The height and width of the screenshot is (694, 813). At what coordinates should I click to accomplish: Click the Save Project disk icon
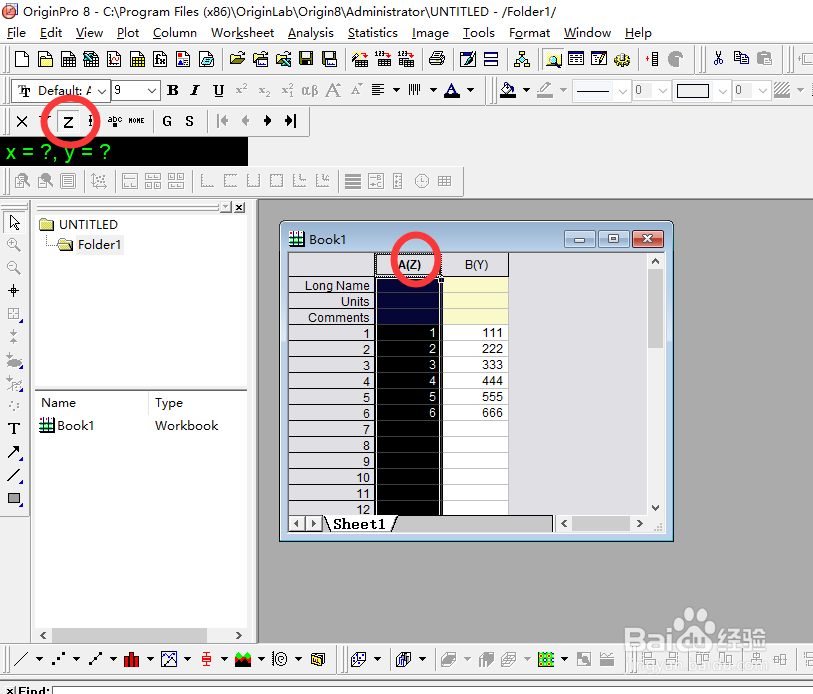[x=306, y=59]
